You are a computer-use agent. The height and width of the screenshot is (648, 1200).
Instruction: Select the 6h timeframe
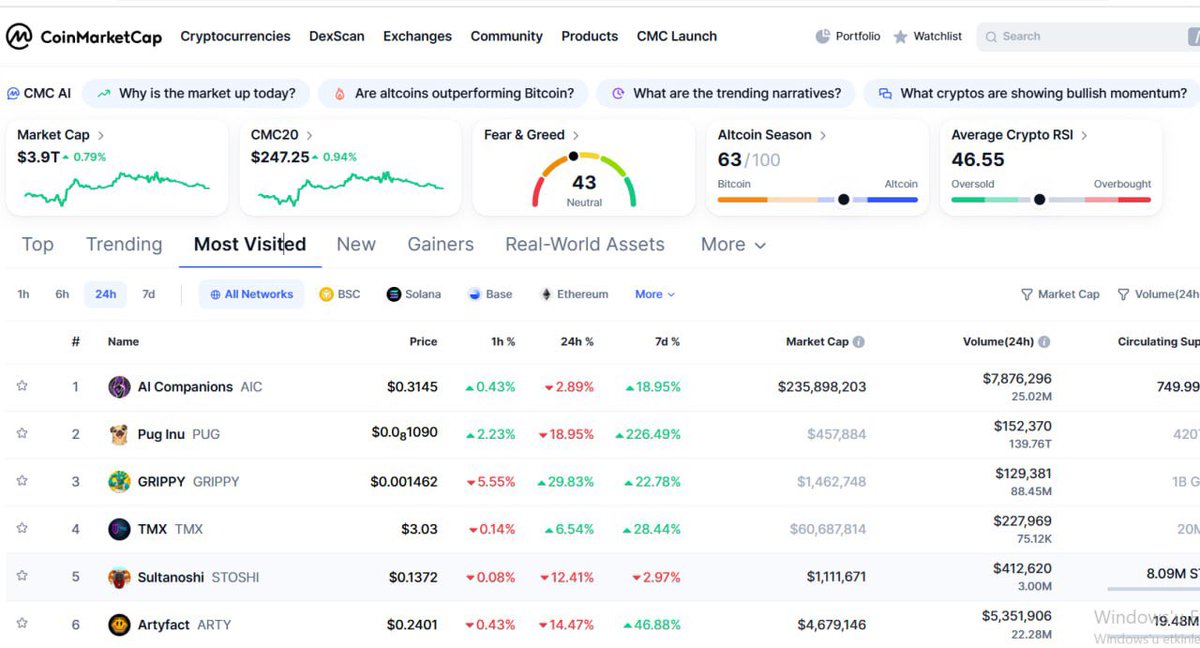[62, 294]
